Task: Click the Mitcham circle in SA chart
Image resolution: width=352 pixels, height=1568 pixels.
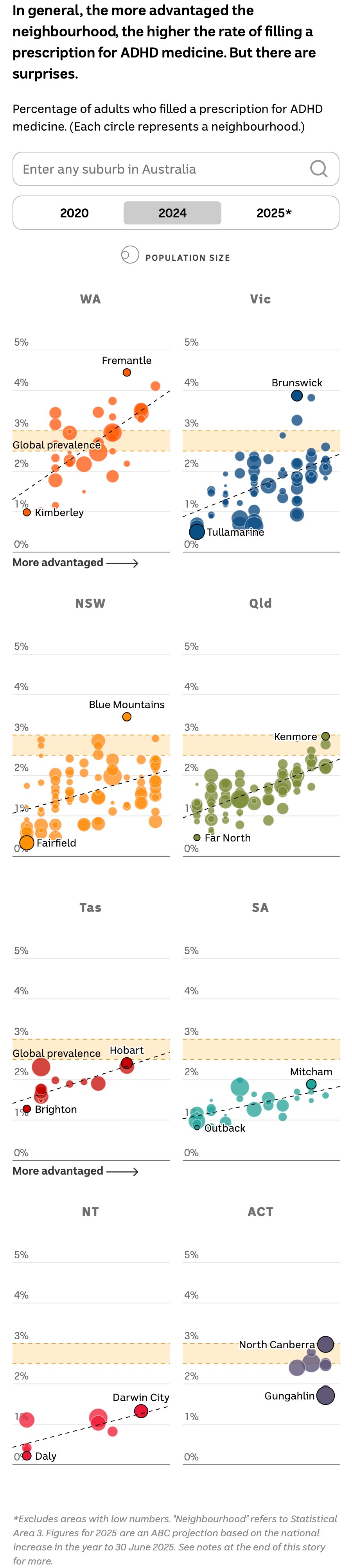Action: click(311, 1084)
